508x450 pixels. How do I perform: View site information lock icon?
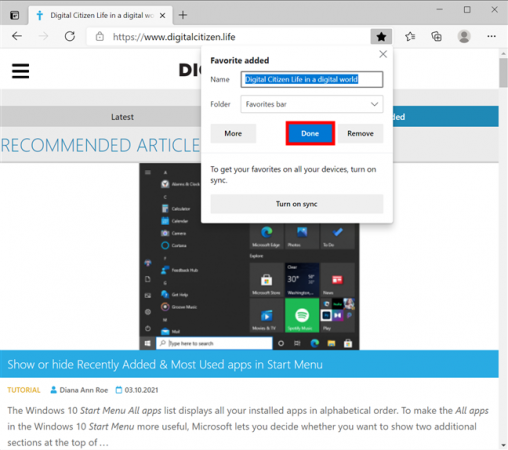tap(100, 36)
